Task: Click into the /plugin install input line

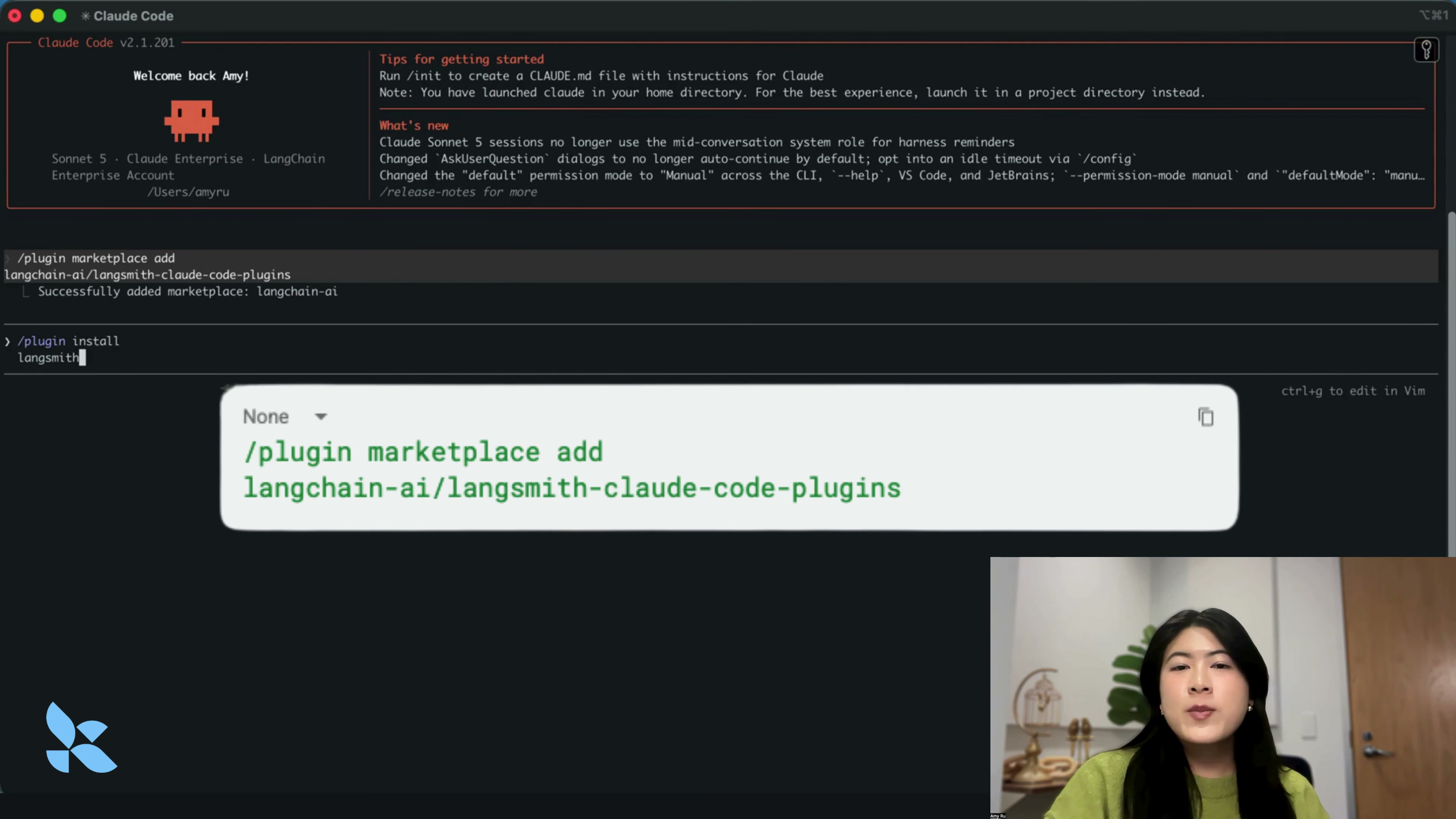Action: pyautogui.click(x=721, y=349)
